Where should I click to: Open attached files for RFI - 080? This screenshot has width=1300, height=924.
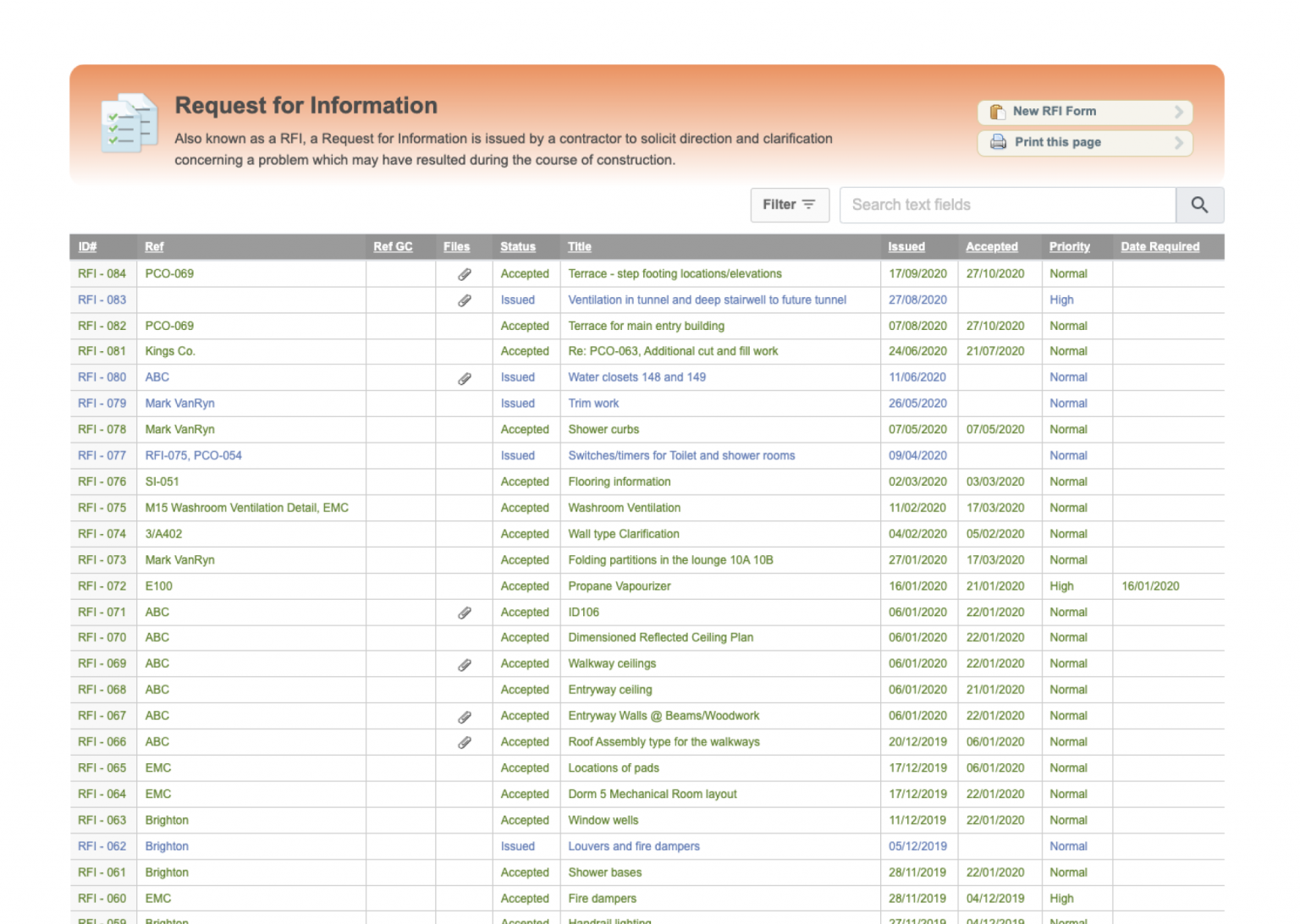coord(464,377)
